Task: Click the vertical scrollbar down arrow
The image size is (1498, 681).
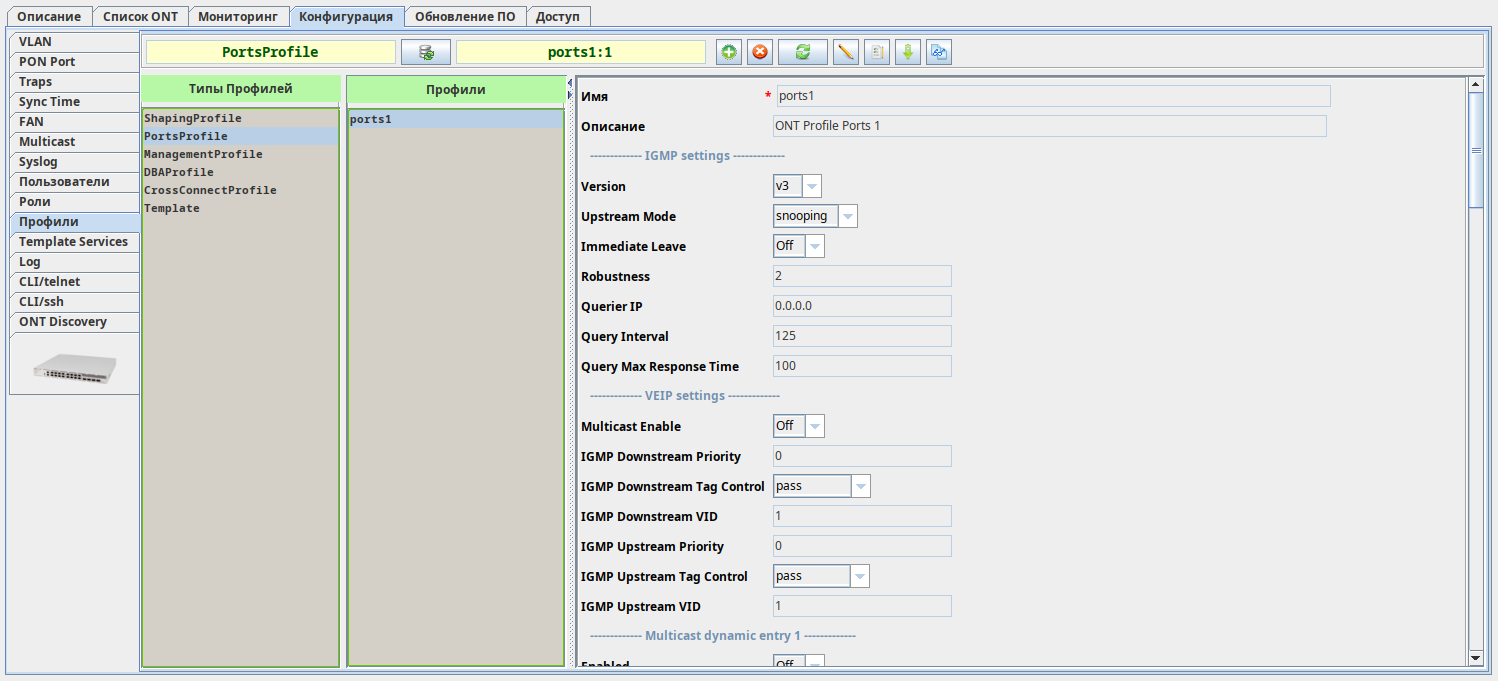Action: click(x=1475, y=657)
